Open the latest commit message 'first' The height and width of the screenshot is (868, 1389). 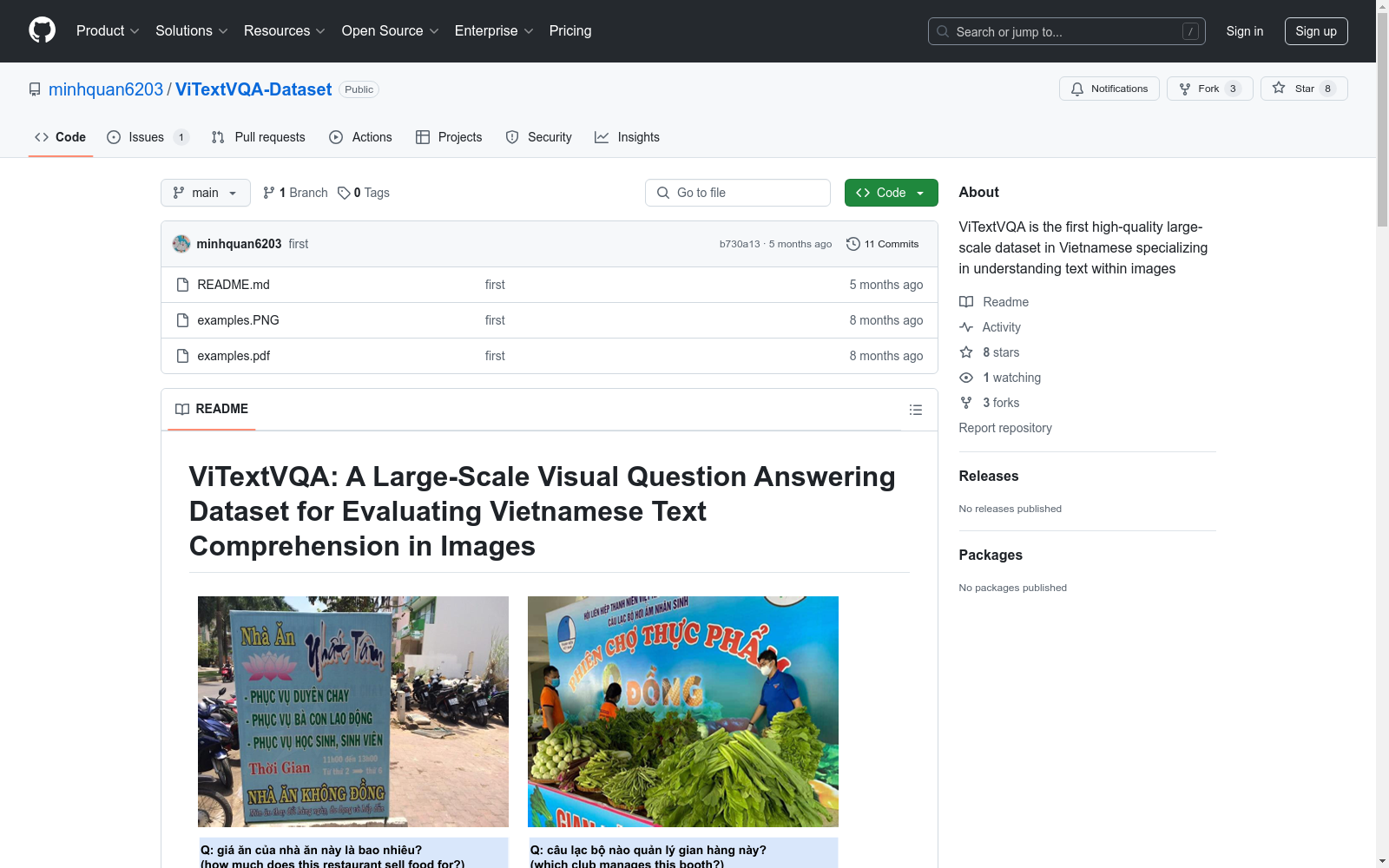coord(299,244)
